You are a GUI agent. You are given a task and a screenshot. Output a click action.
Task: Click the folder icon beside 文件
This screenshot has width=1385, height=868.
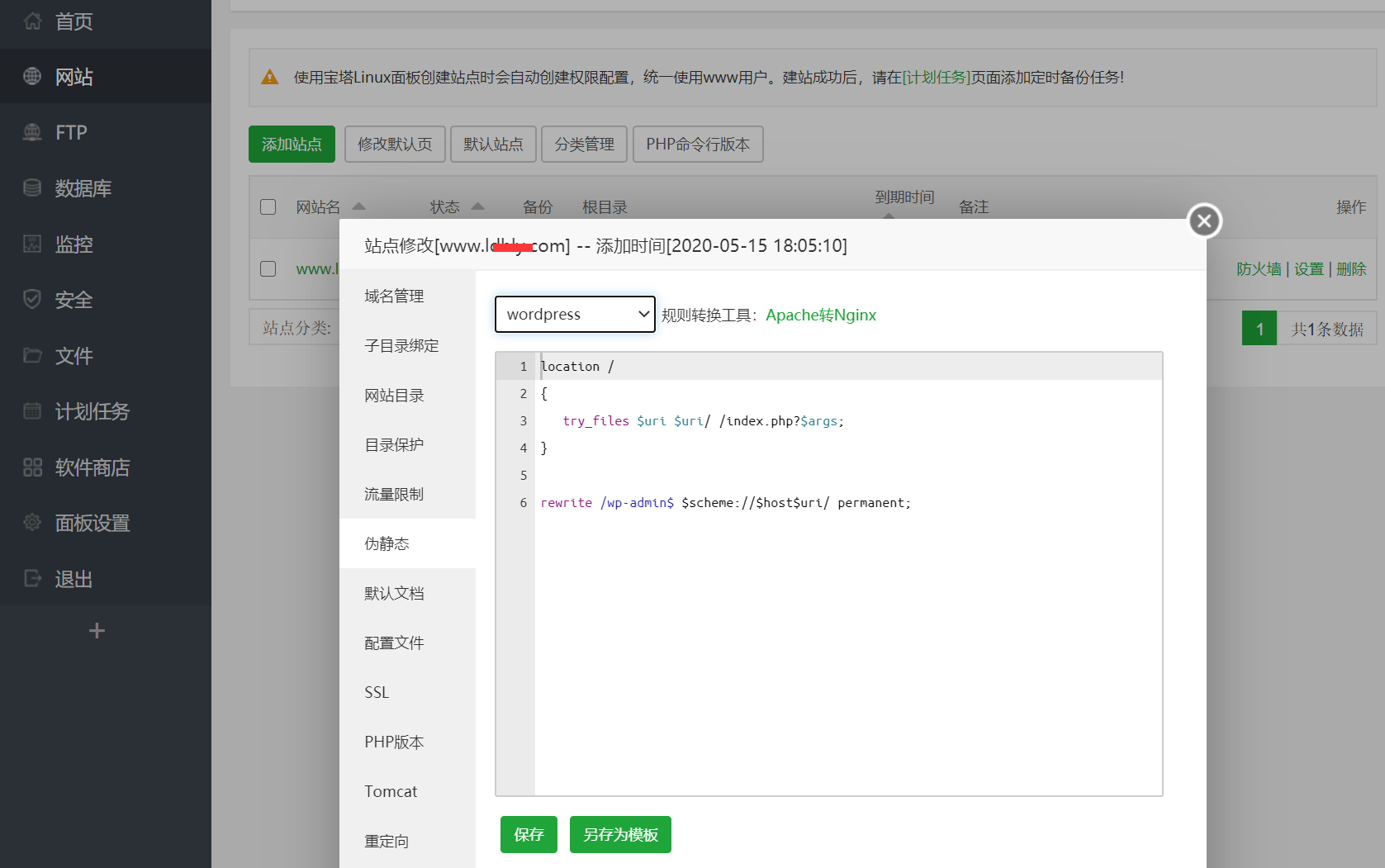pos(32,355)
